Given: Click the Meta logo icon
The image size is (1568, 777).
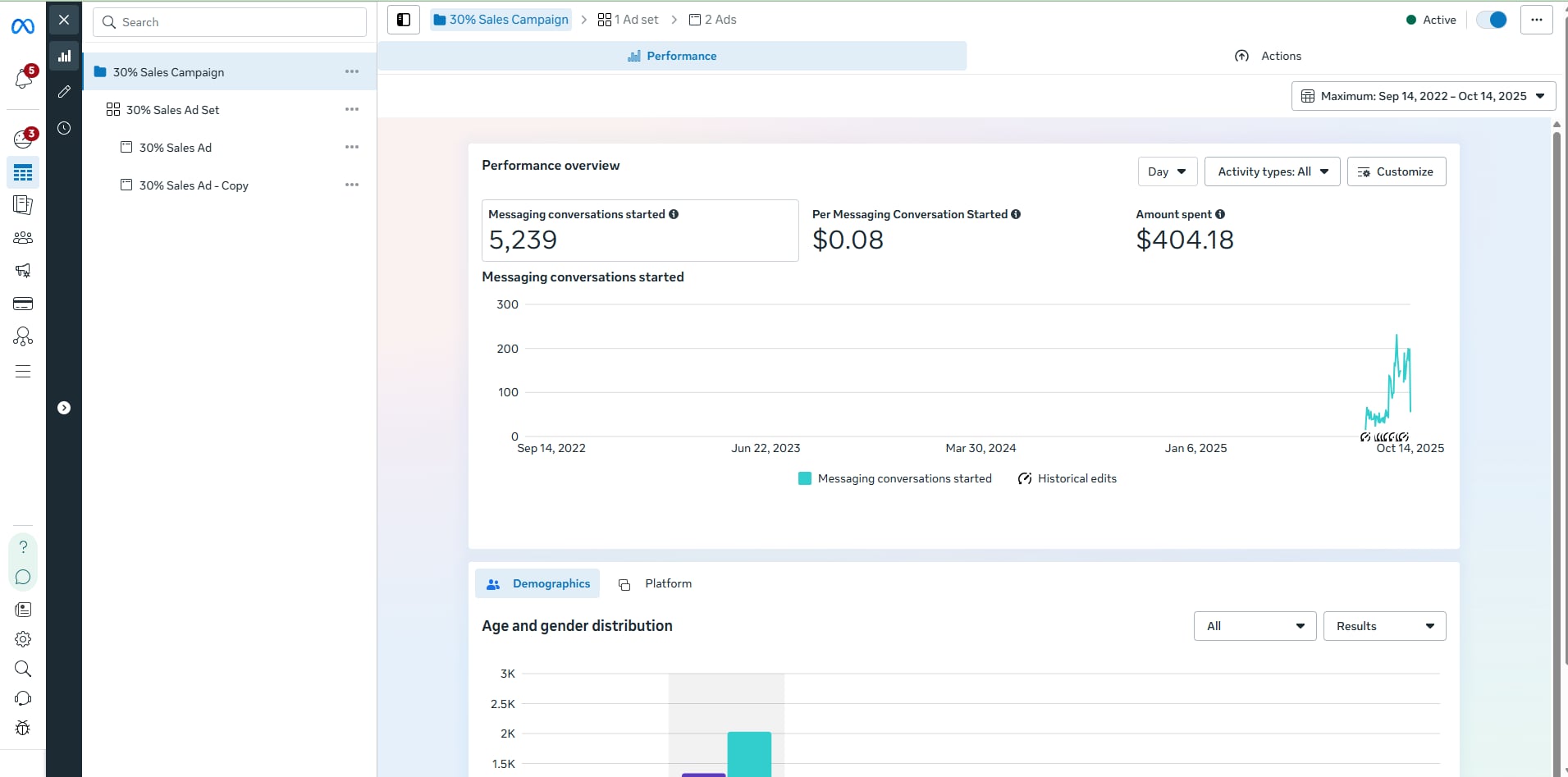Looking at the screenshot, I should (23, 27).
